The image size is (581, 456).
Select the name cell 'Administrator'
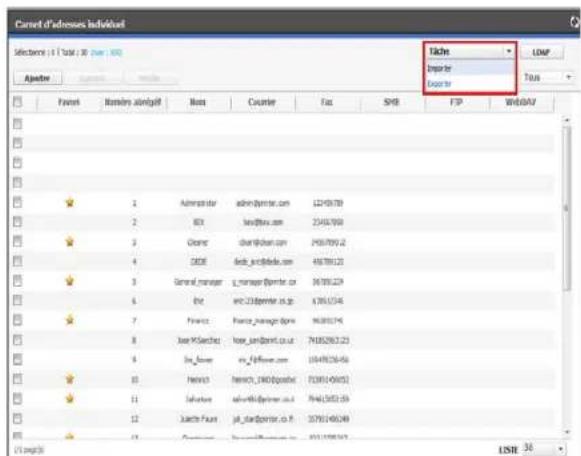tap(198, 203)
